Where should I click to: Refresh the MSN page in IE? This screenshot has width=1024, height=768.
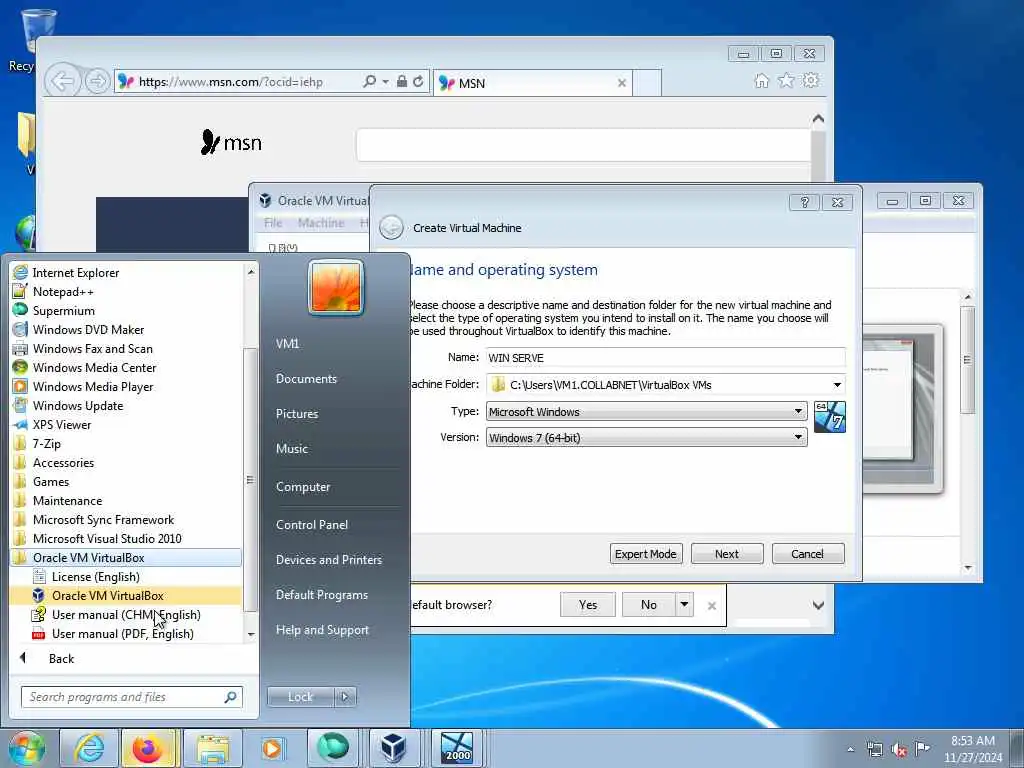(x=418, y=82)
